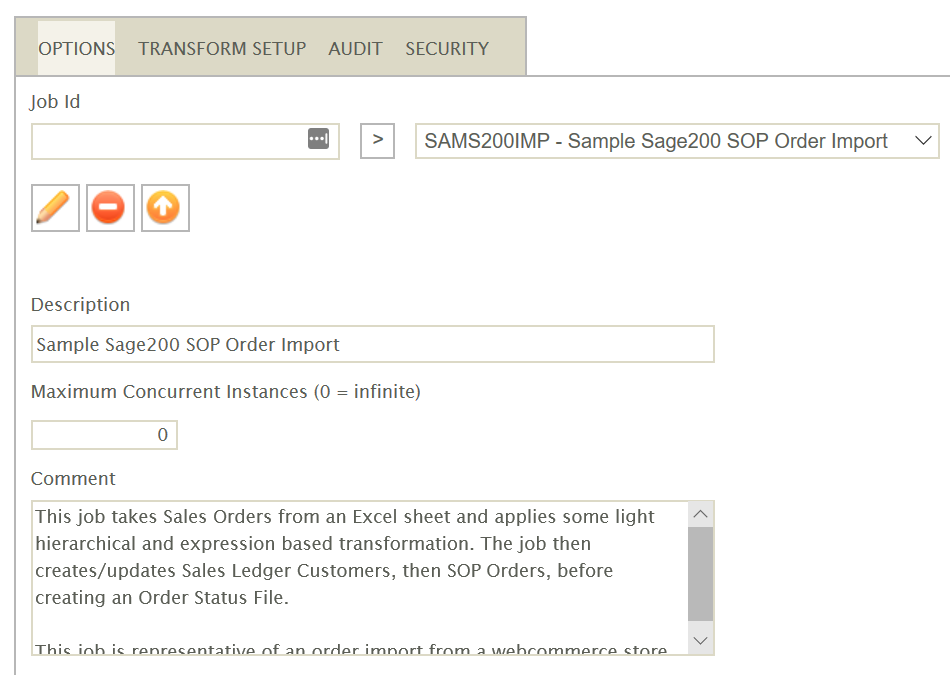
Task: Open the SAMS200IMP job selection dropdown
Action: (660, 141)
